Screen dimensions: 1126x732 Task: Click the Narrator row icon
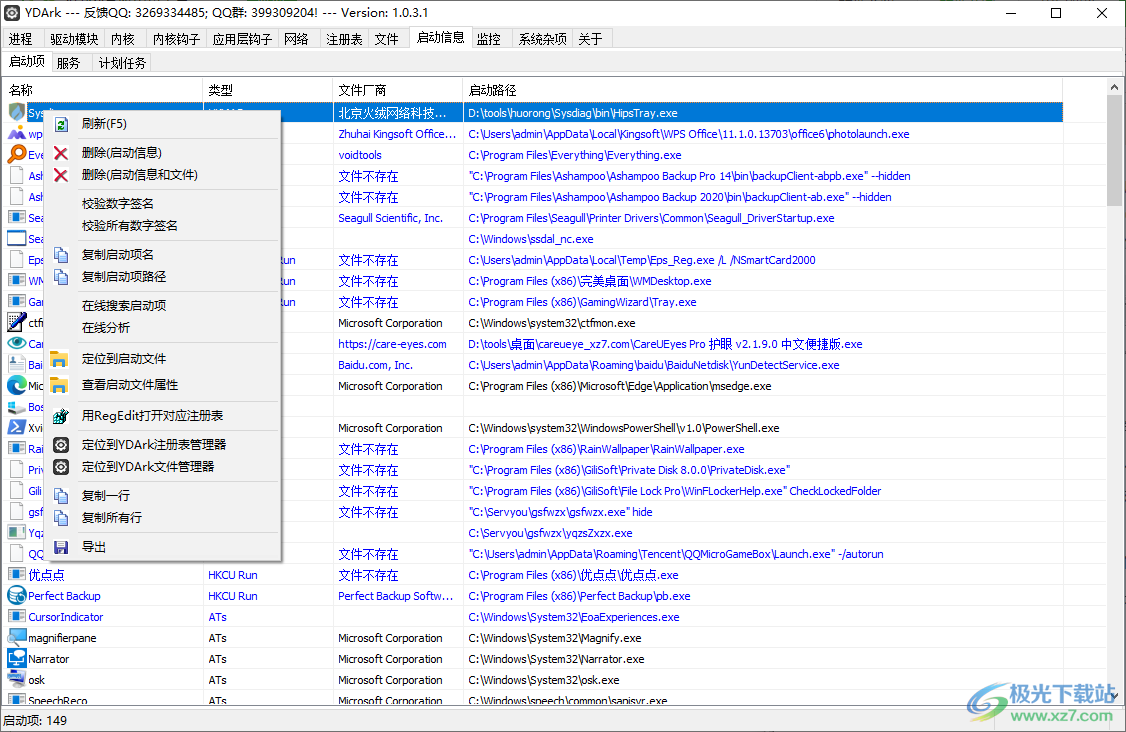click(17, 659)
